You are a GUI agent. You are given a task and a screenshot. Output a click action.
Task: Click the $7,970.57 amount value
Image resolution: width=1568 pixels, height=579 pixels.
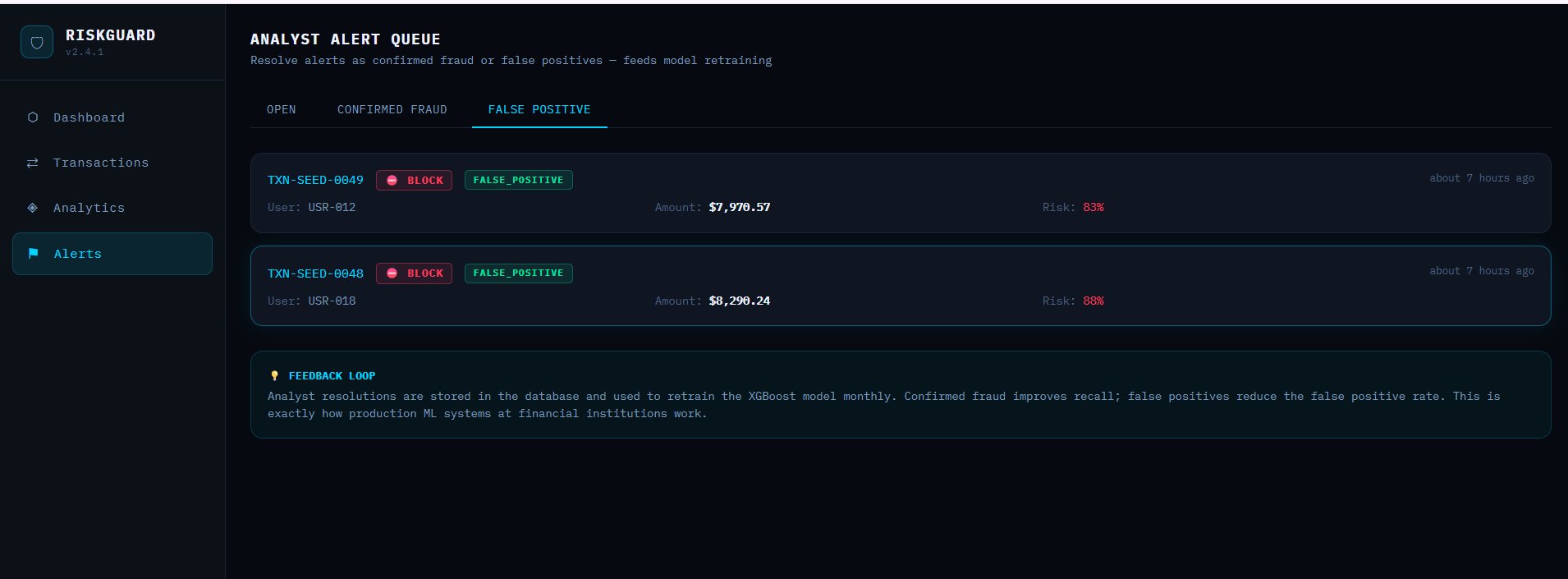[739, 208]
